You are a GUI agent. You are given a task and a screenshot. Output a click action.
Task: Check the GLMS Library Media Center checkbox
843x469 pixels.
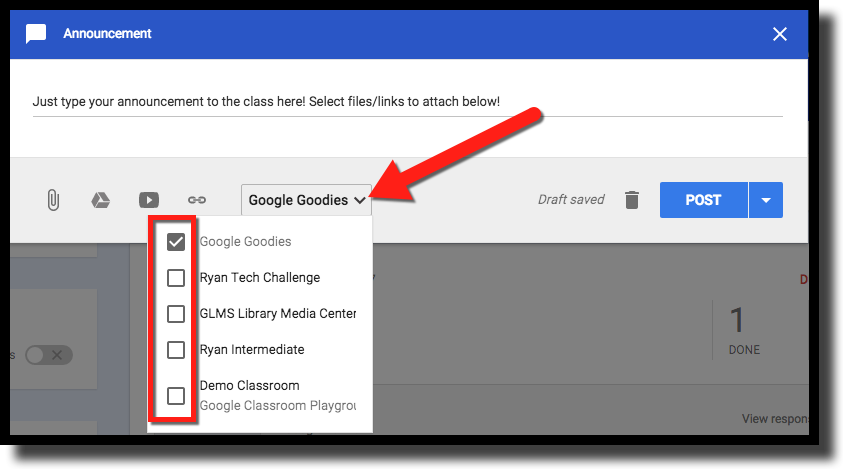(x=176, y=314)
